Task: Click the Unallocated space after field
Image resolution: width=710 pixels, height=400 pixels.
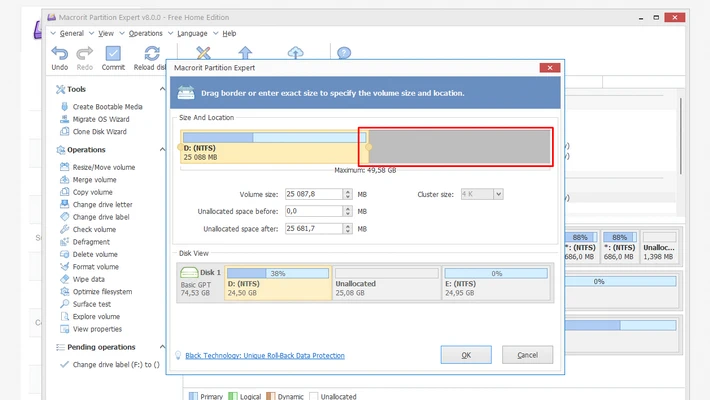Action: click(x=314, y=229)
